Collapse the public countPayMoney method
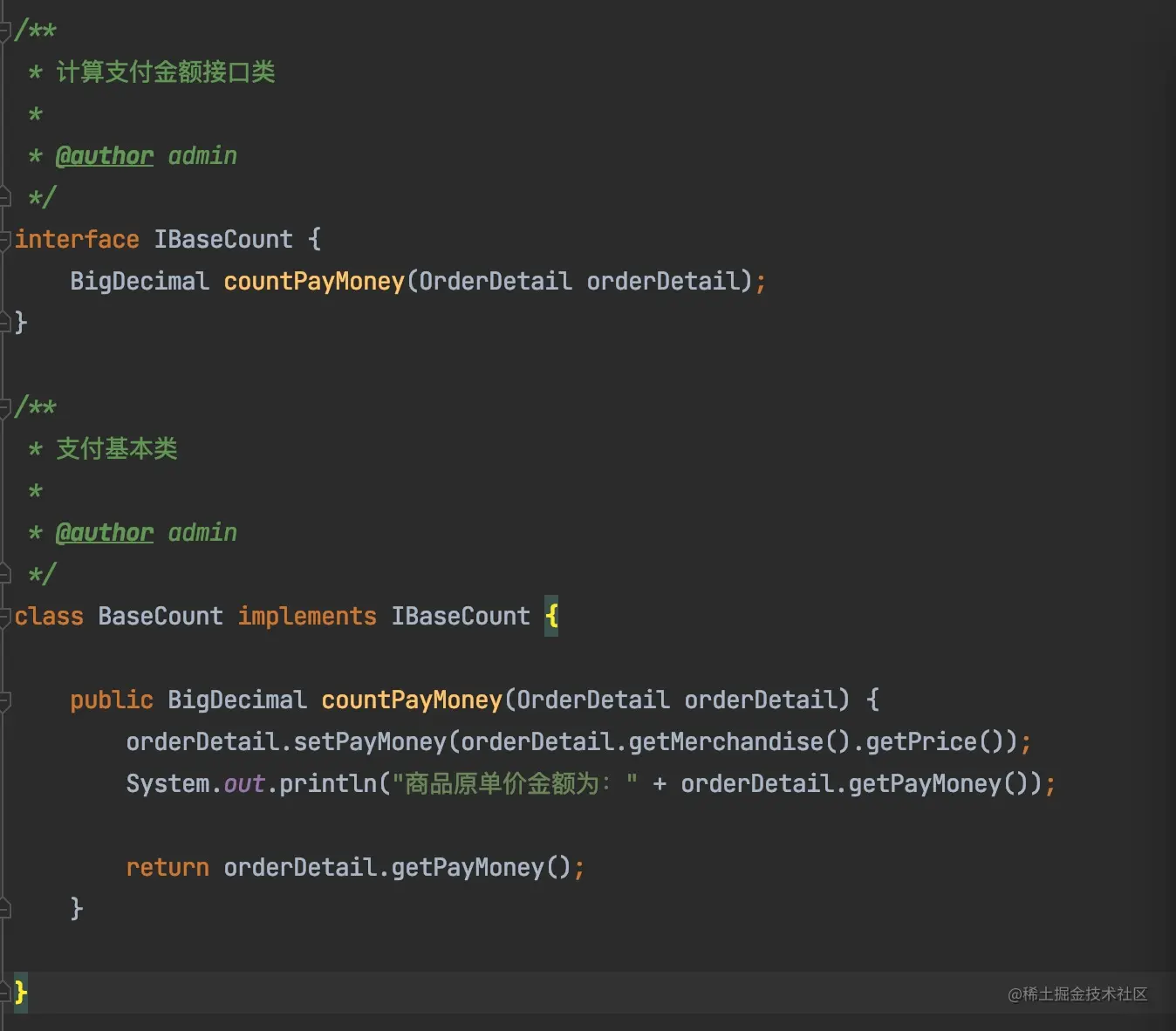 click(4, 700)
